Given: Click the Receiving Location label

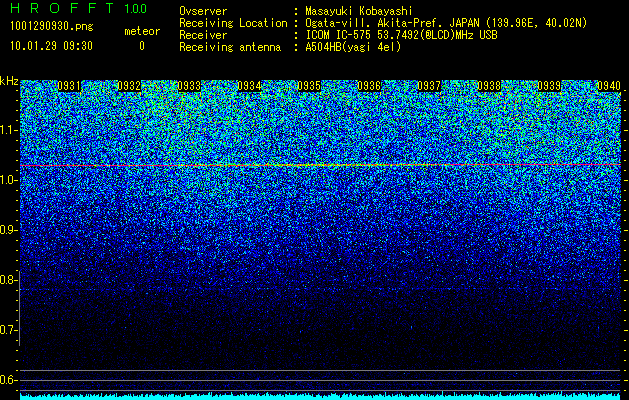Looking at the screenshot, I should [233, 23].
